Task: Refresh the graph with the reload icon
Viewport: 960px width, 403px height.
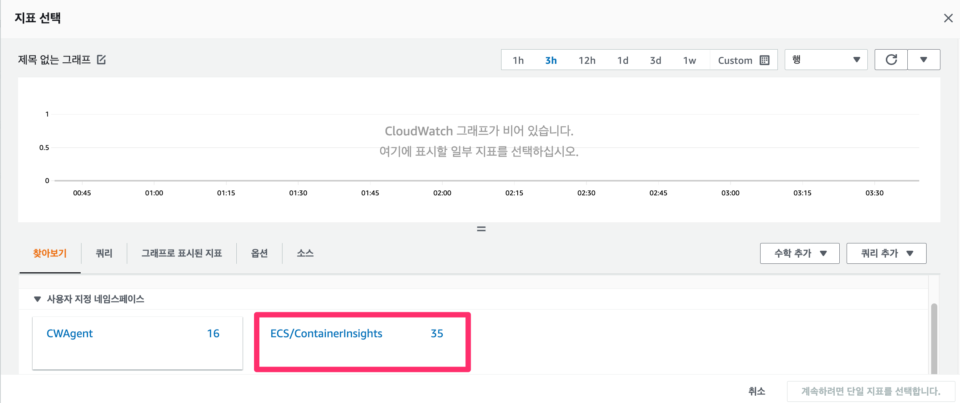Action: 891,60
